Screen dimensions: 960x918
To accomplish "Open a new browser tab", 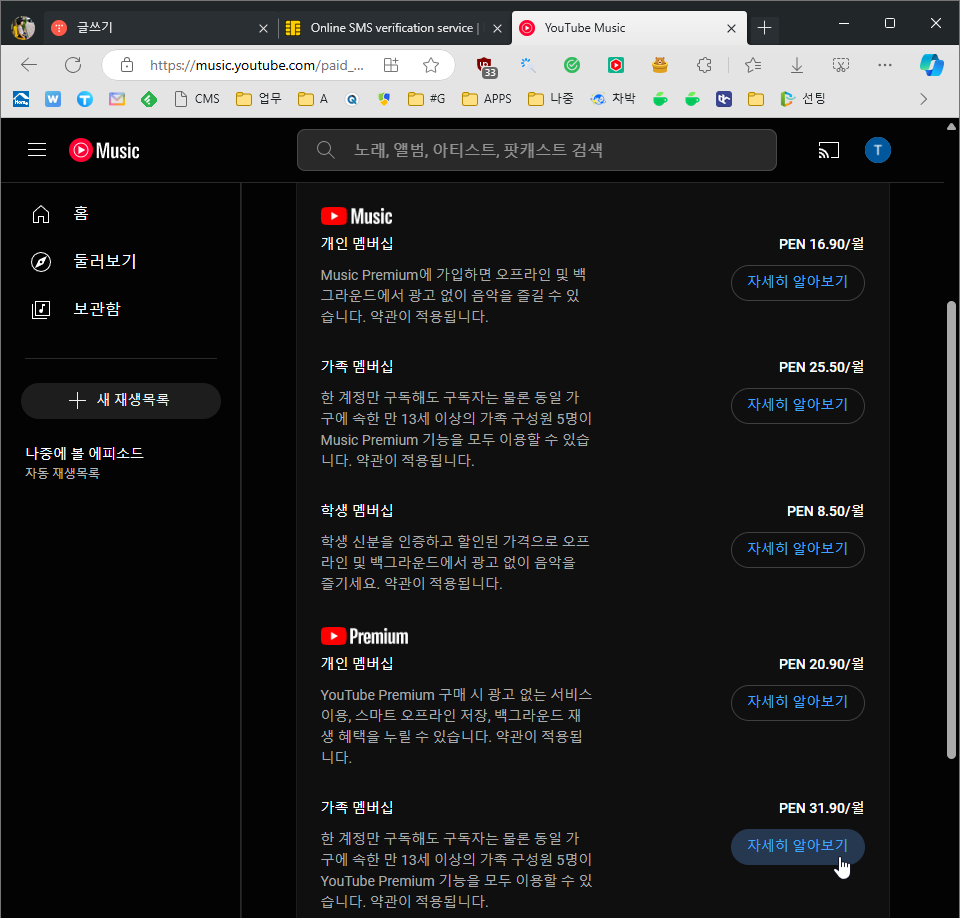I will coord(764,28).
